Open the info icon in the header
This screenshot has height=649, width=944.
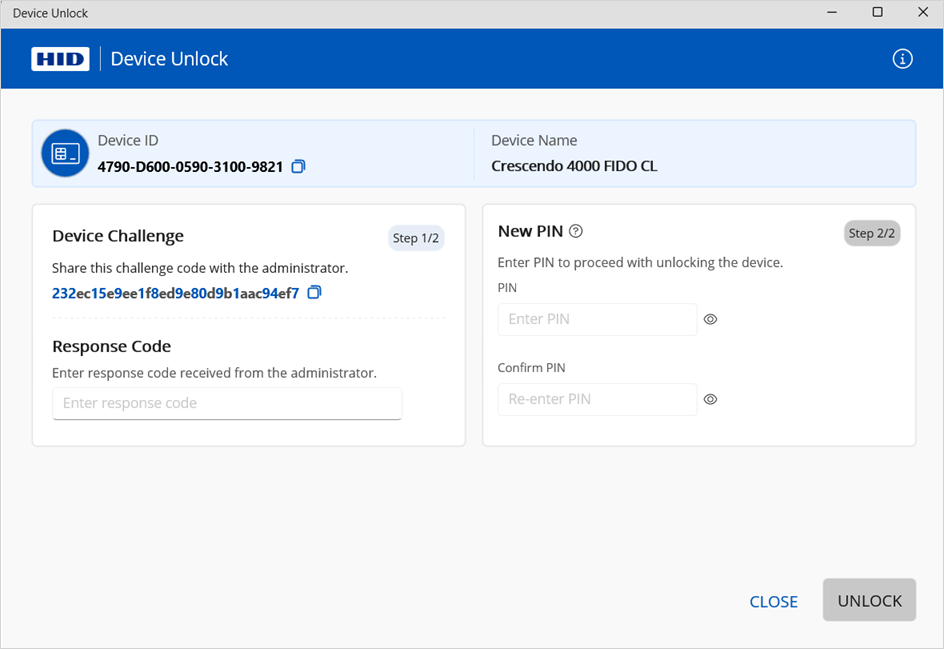902,59
